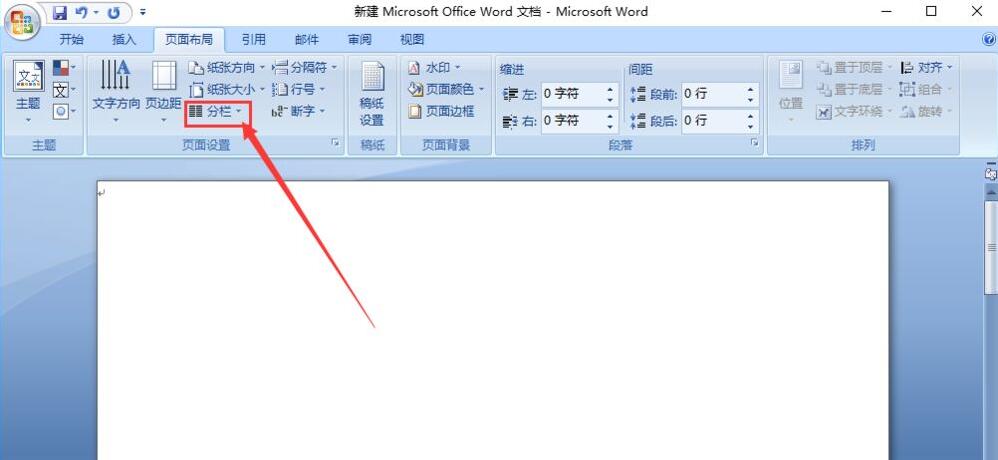Click the 段前 spacing icon
998x460 pixels.
638,94
